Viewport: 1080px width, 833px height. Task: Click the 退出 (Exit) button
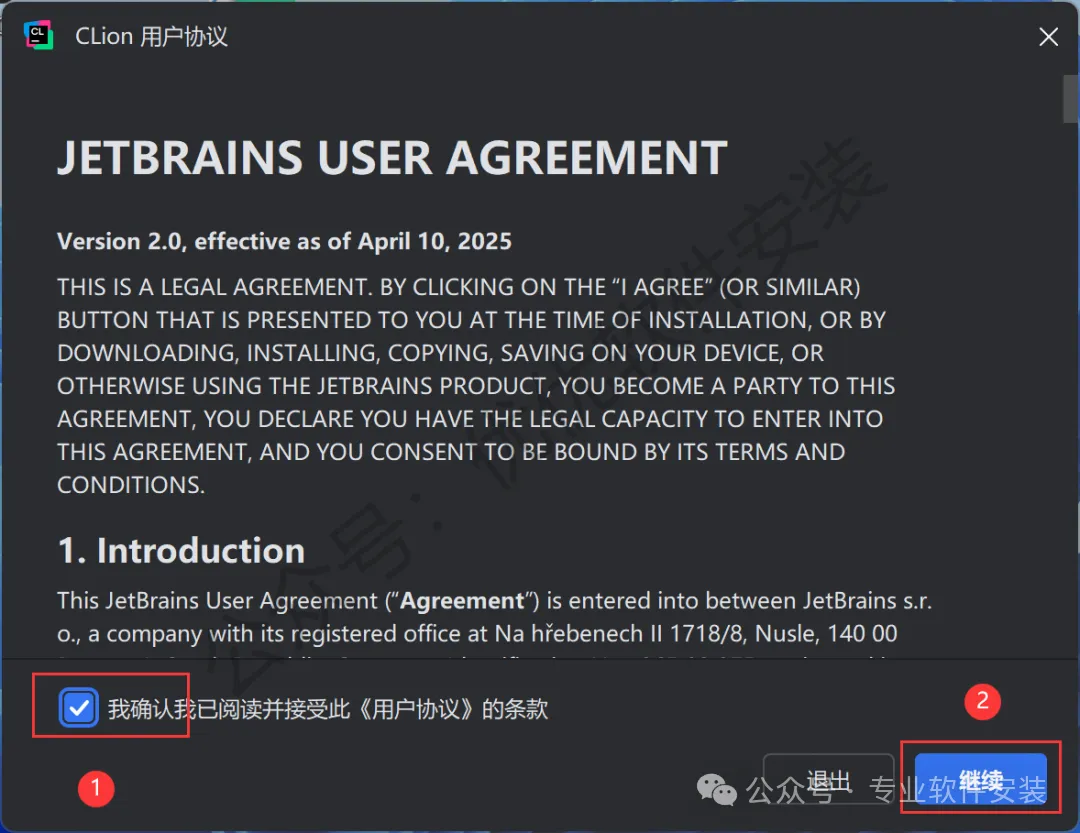click(829, 781)
